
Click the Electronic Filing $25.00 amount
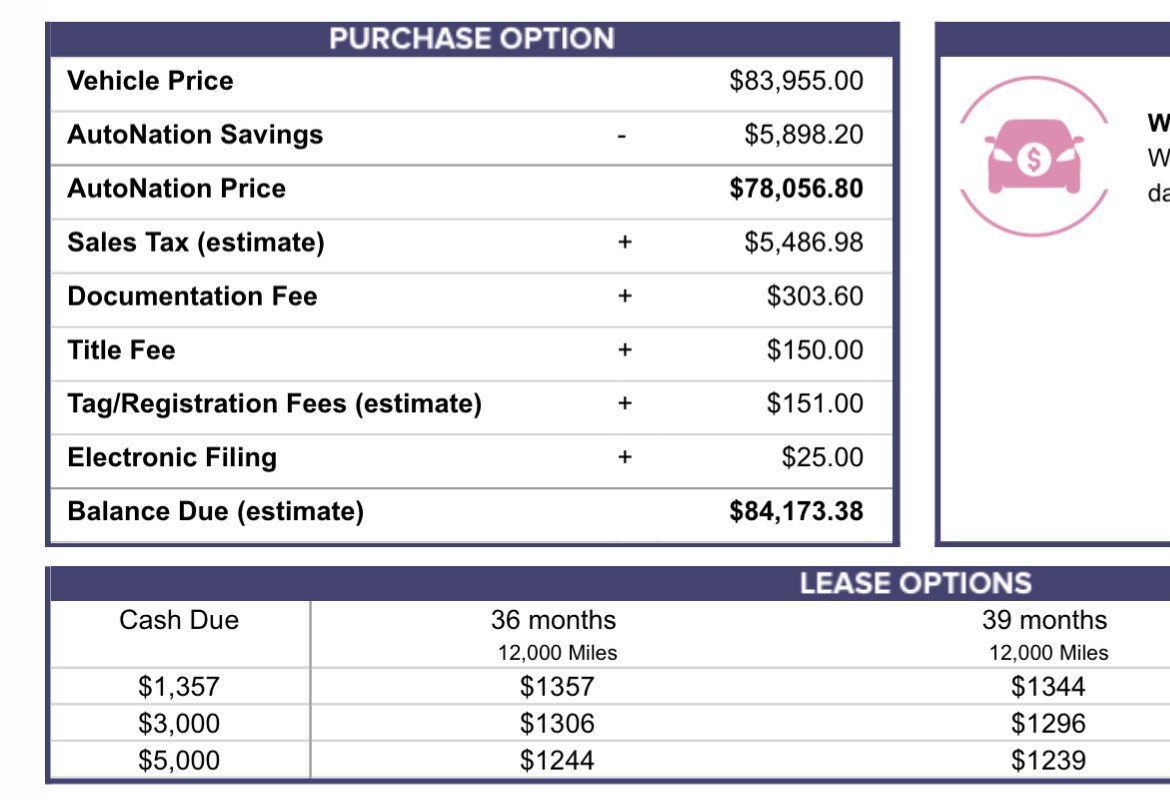tap(822, 457)
